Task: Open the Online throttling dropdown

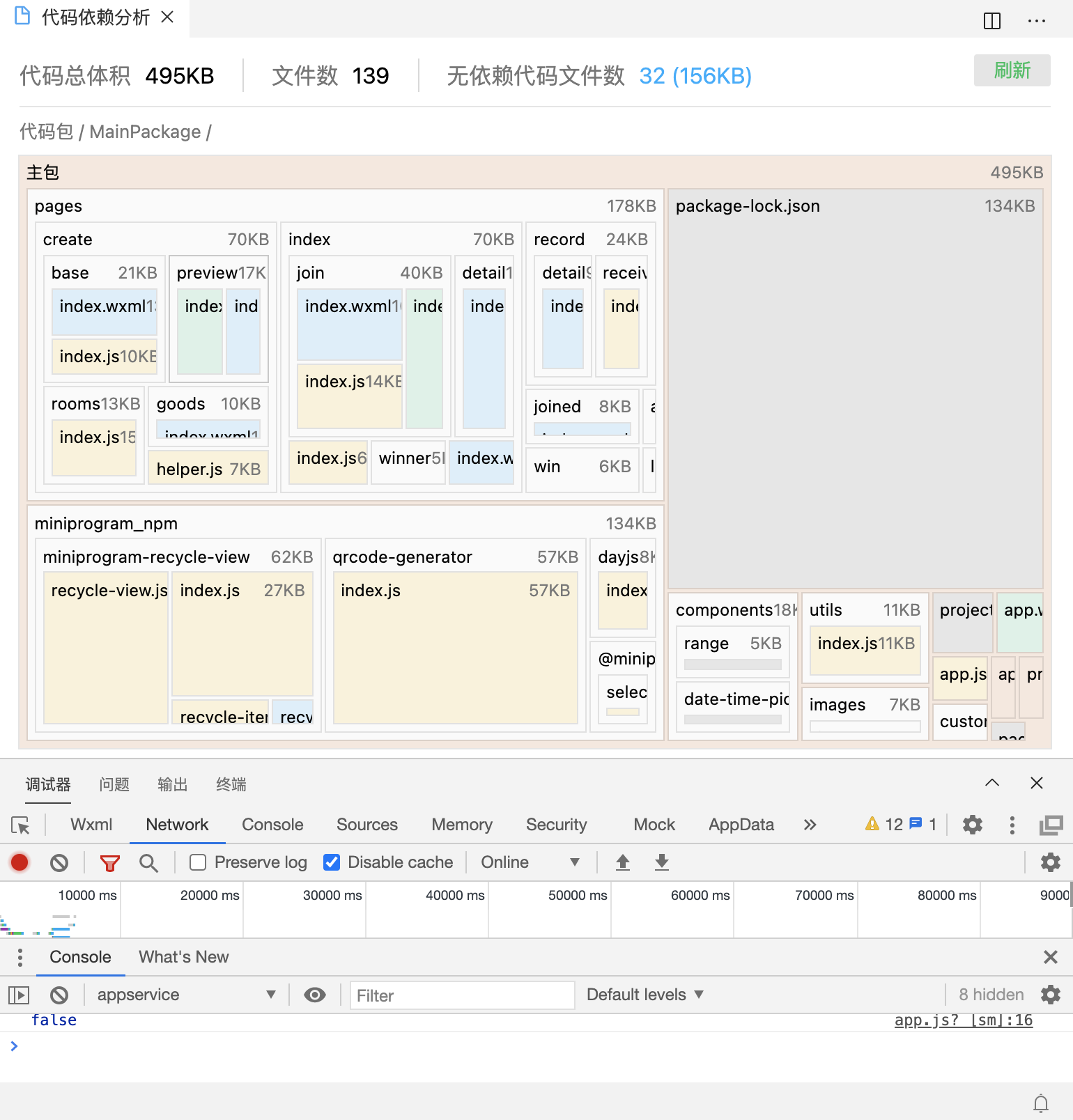Action: tap(530, 862)
